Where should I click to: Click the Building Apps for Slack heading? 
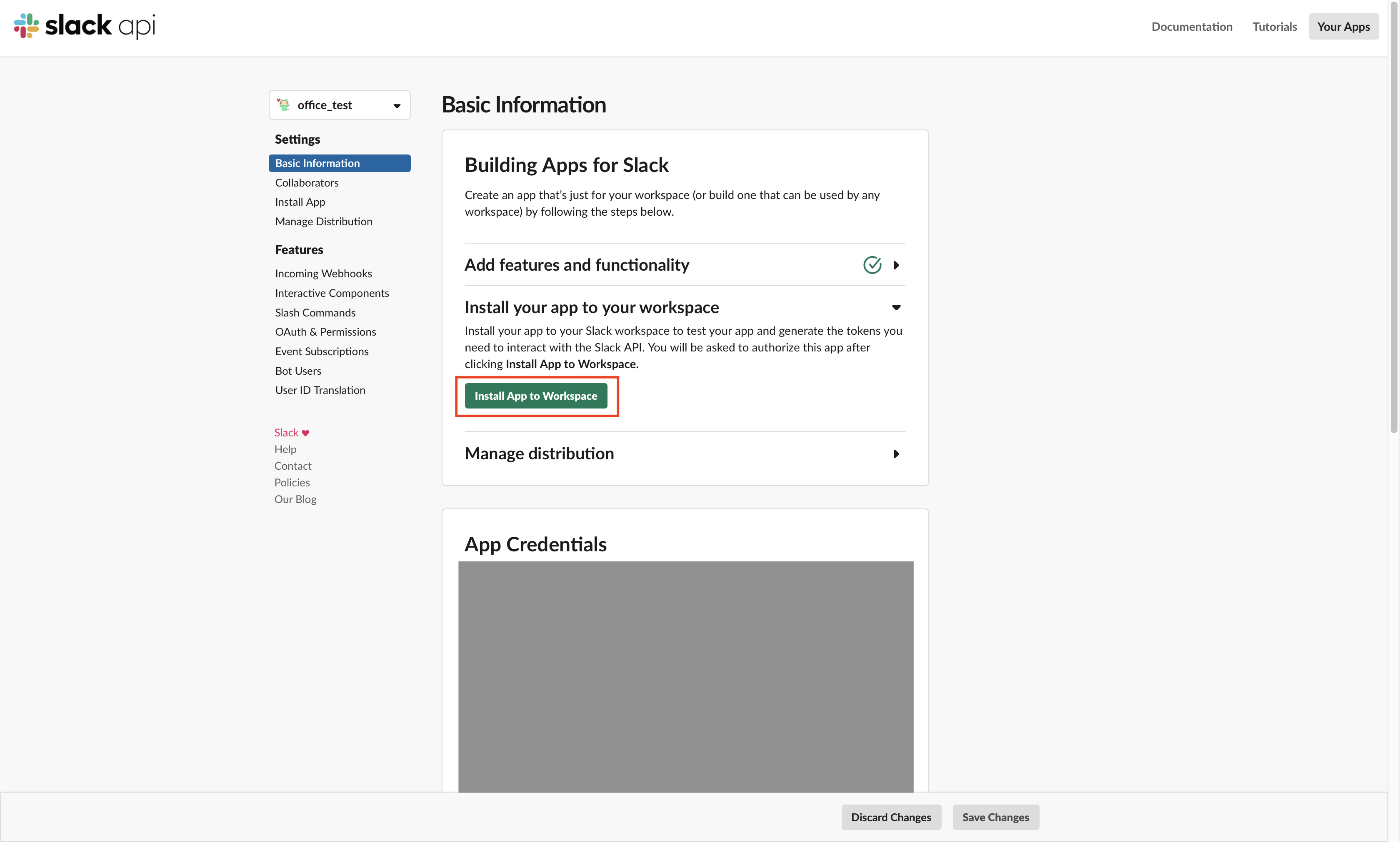[x=567, y=165]
